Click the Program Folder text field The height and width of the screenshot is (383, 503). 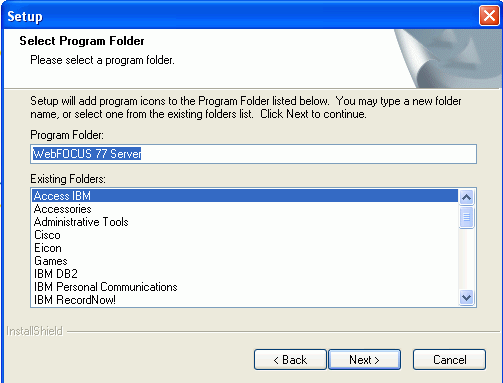pos(253,154)
